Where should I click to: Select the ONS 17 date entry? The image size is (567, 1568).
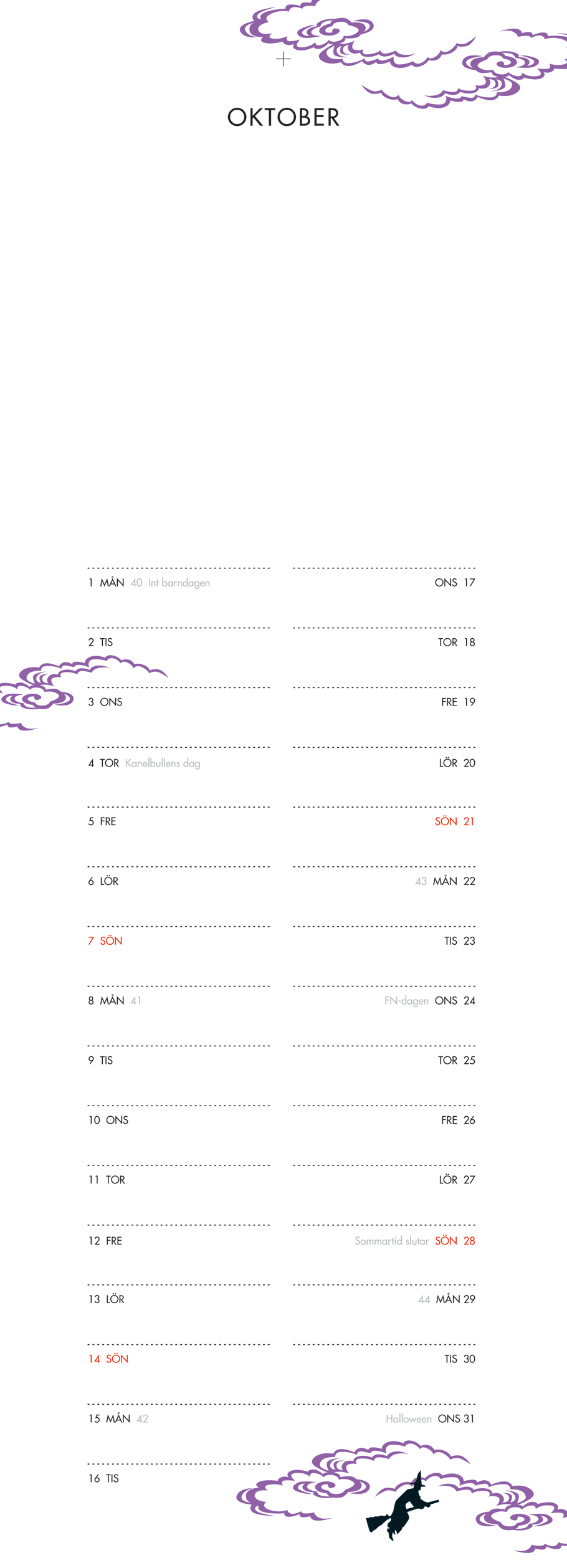[455, 583]
